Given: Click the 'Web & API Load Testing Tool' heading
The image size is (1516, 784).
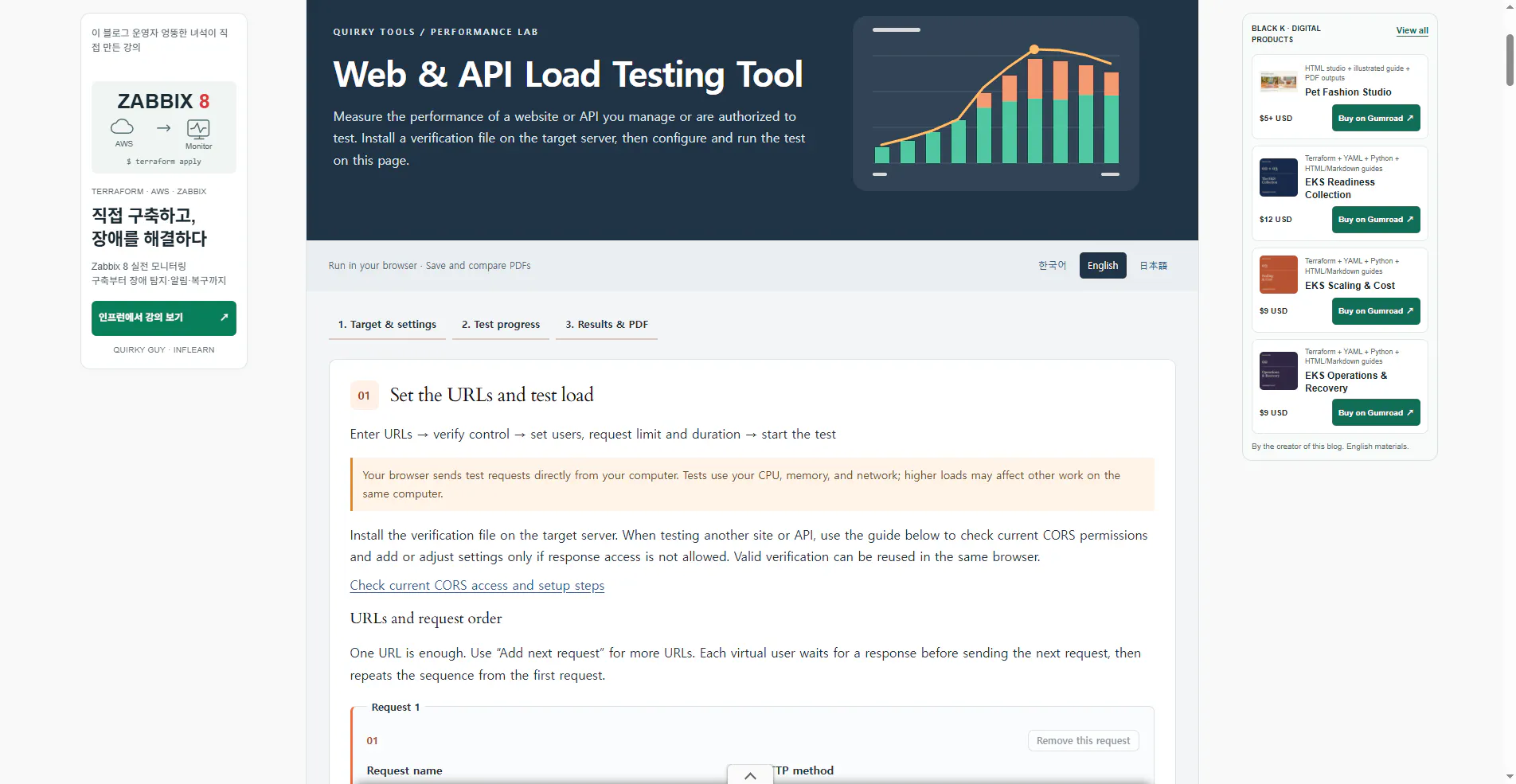Looking at the screenshot, I should (568, 75).
